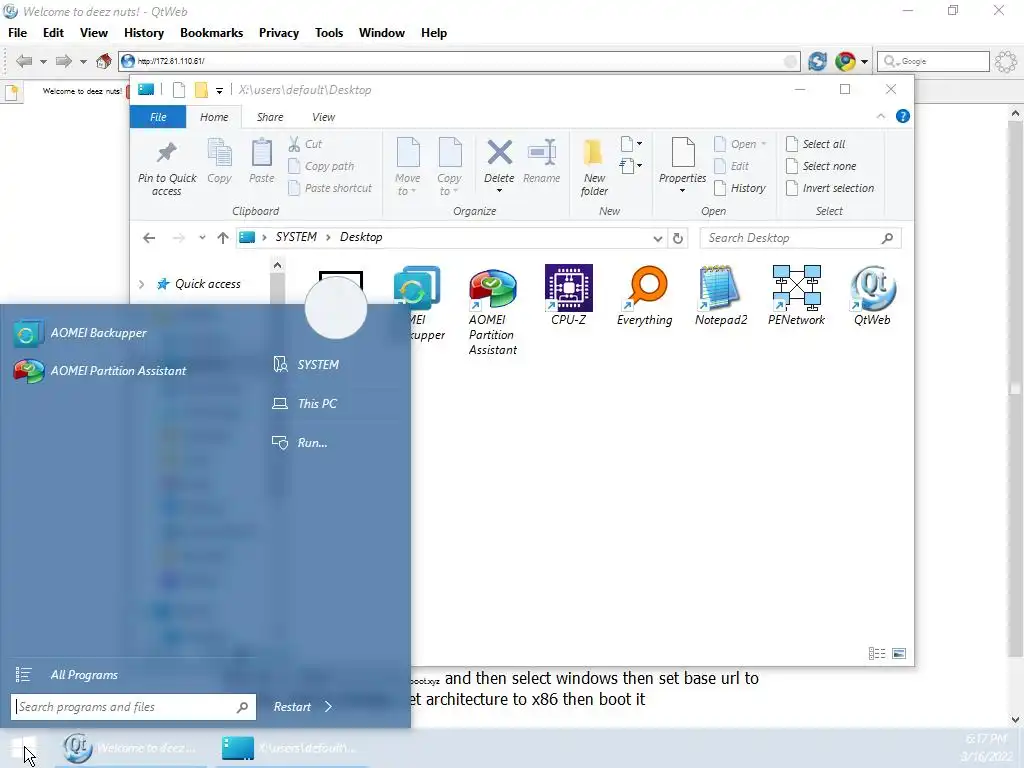
Task: Refresh the Explorer address bar
Action: tap(678, 238)
